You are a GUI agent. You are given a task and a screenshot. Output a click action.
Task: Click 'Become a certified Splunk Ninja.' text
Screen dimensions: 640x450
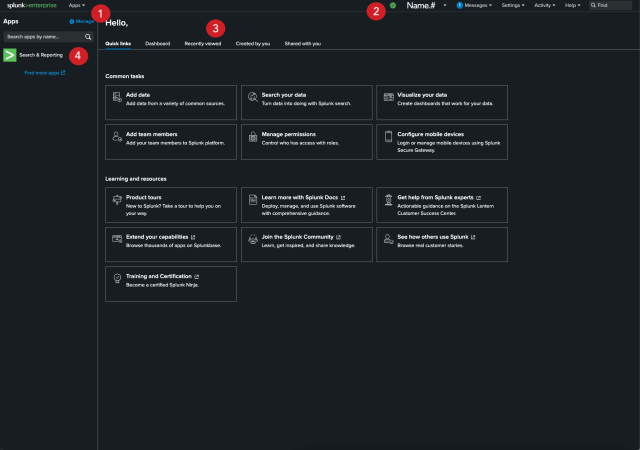162,285
